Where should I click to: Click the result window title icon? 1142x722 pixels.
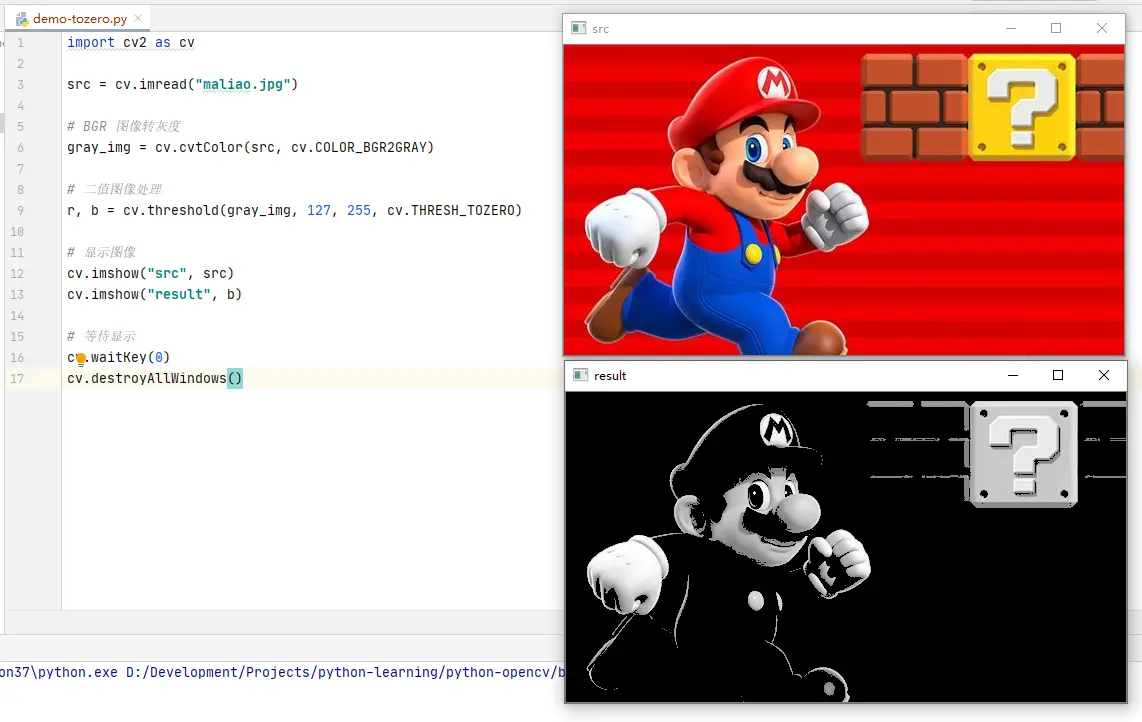pyautogui.click(x=580, y=375)
